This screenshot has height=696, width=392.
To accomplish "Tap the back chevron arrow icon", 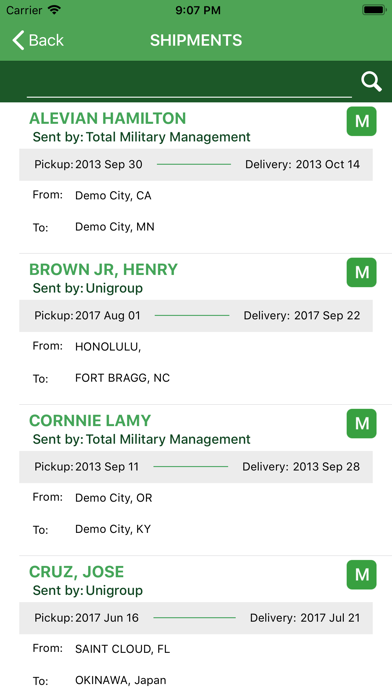I will point(18,40).
